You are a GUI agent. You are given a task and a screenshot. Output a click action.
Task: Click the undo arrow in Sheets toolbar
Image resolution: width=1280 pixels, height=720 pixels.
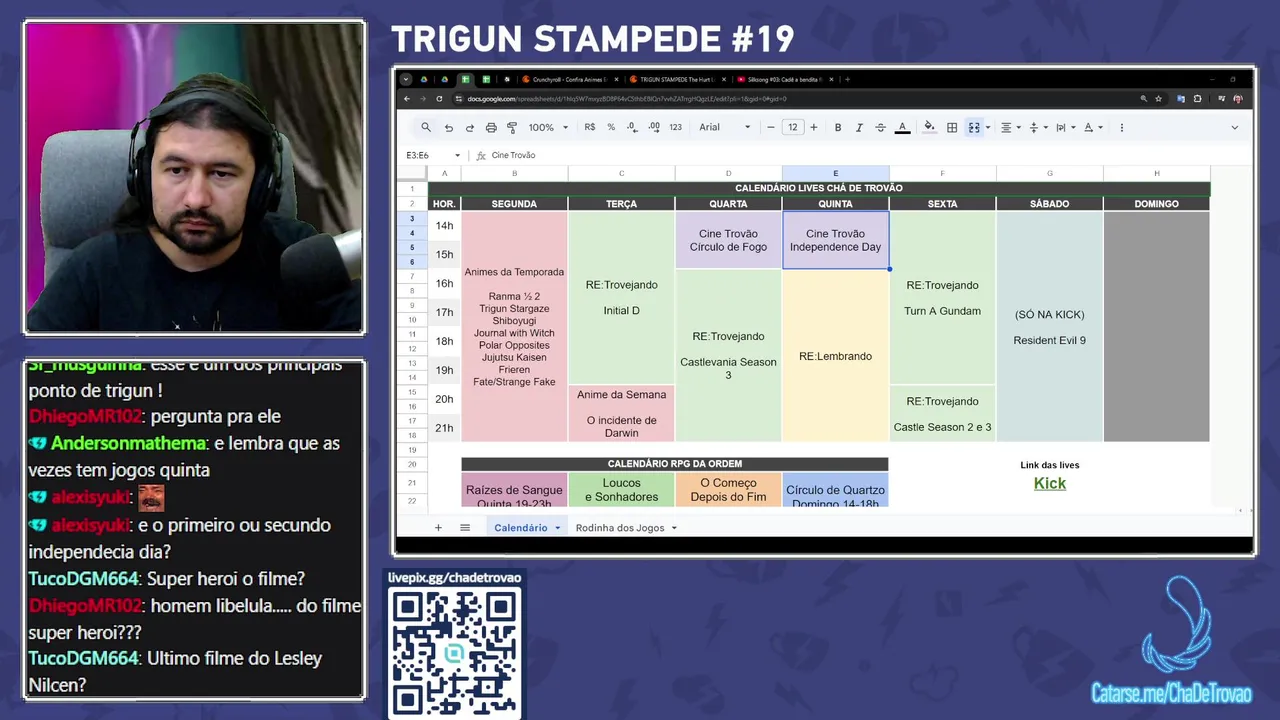tap(448, 128)
